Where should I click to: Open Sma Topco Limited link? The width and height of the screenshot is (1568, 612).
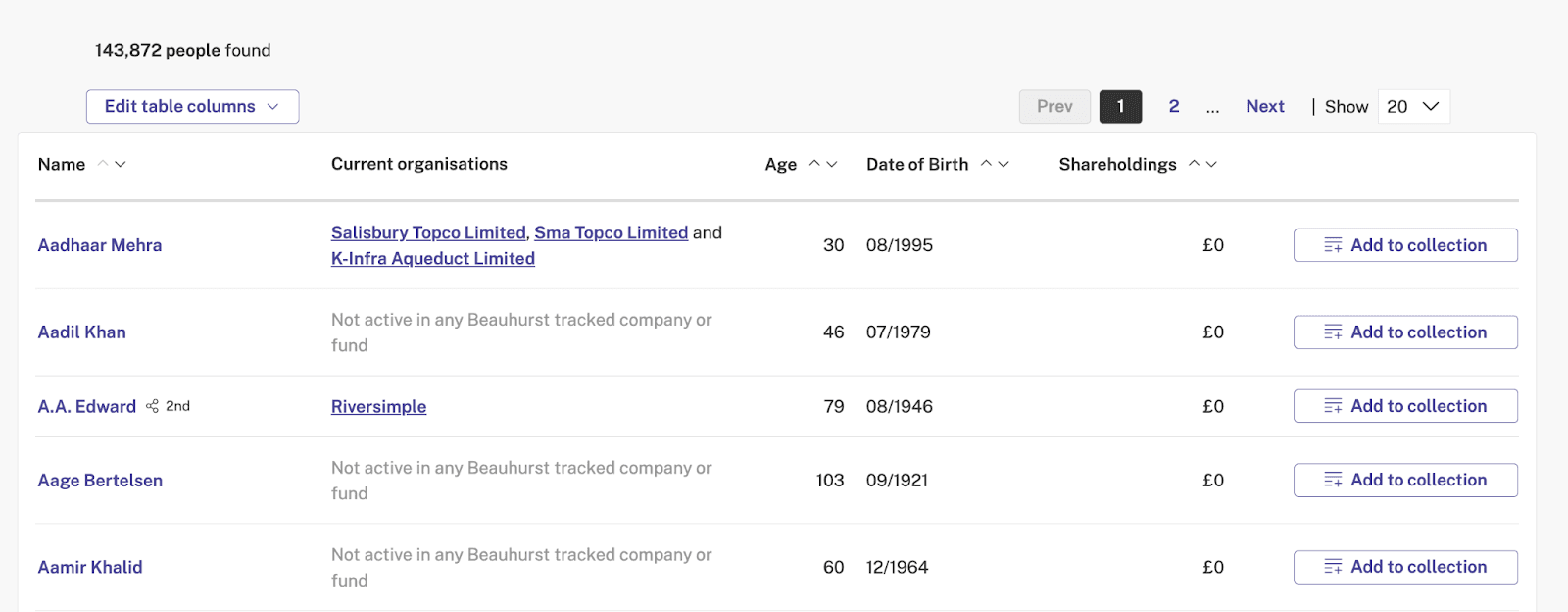click(612, 232)
